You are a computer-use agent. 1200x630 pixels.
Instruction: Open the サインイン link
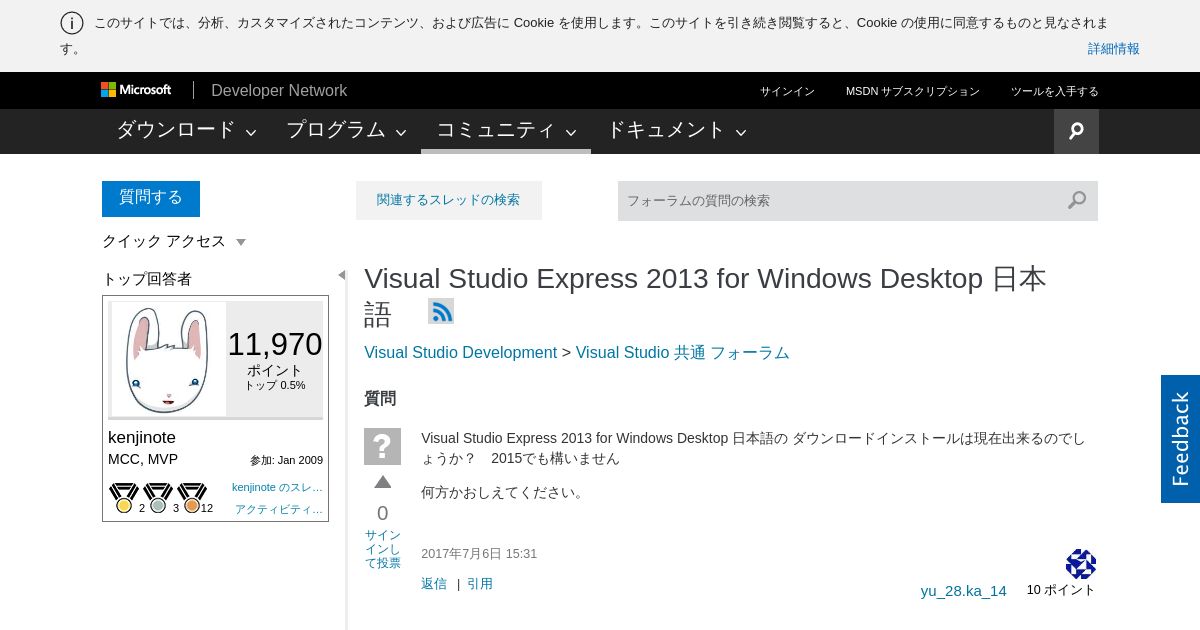click(787, 91)
